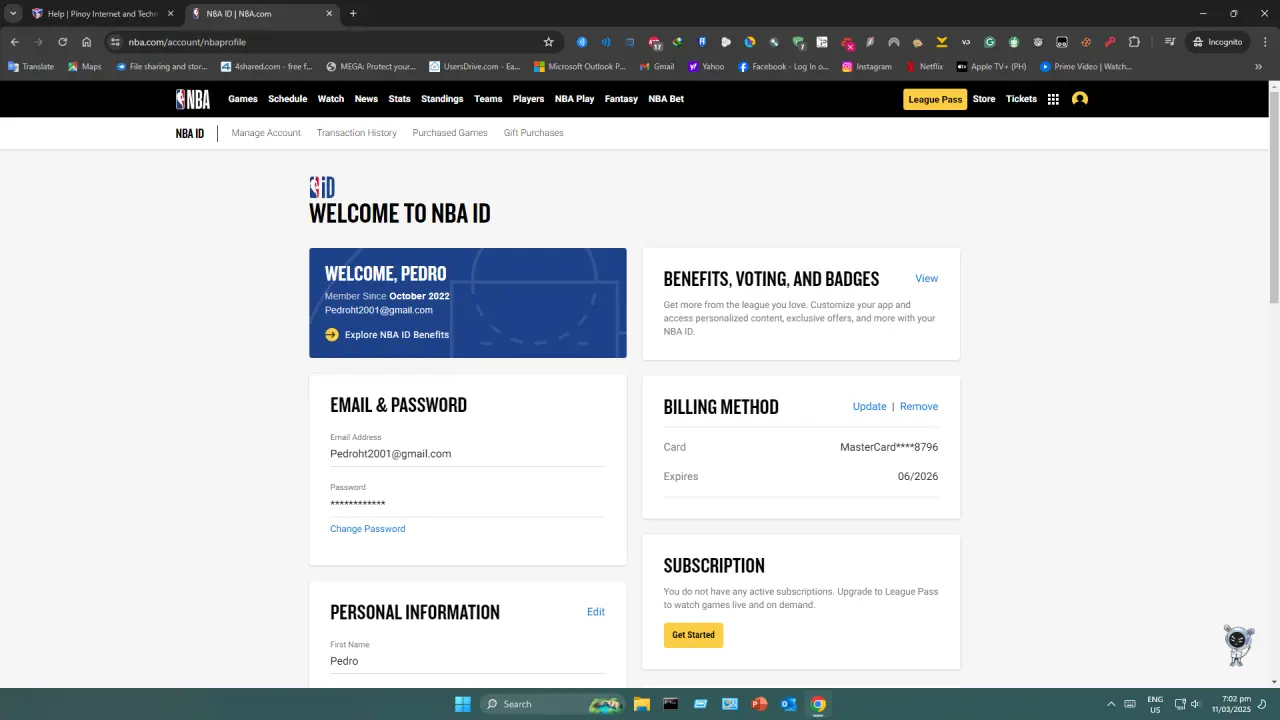The height and width of the screenshot is (720, 1280).
Task: Go to the Standings page
Action: pyautogui.click(x=442, y=99)
